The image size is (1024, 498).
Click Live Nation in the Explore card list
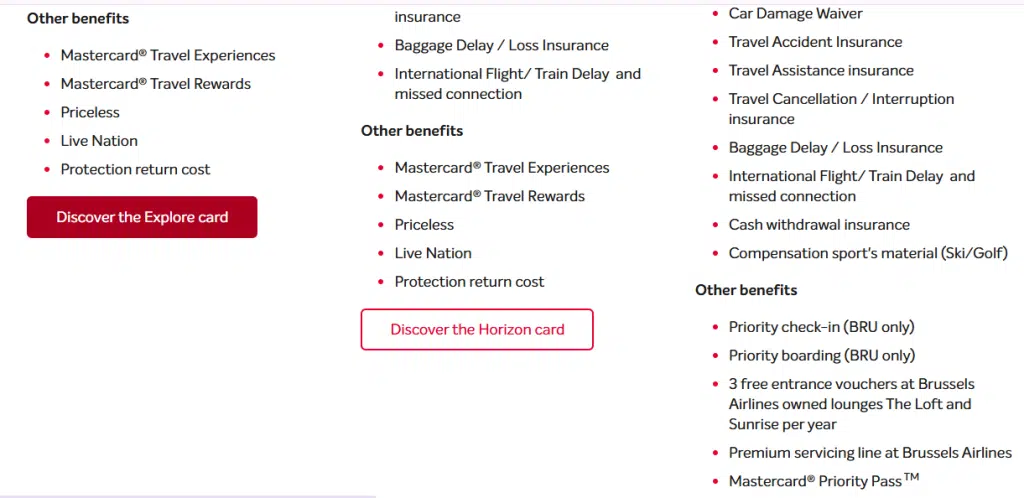tap(99, 141)
